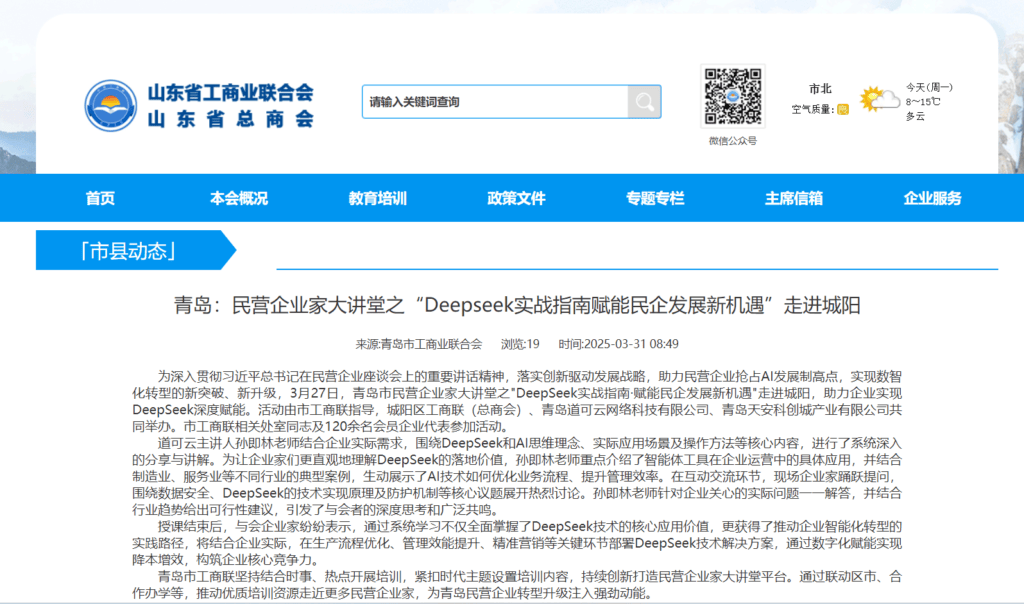Click paragraph starting 为深入贯彻习近平总书记
The width and height of the screenshot is (1024, 604).
tap(517, 402)
